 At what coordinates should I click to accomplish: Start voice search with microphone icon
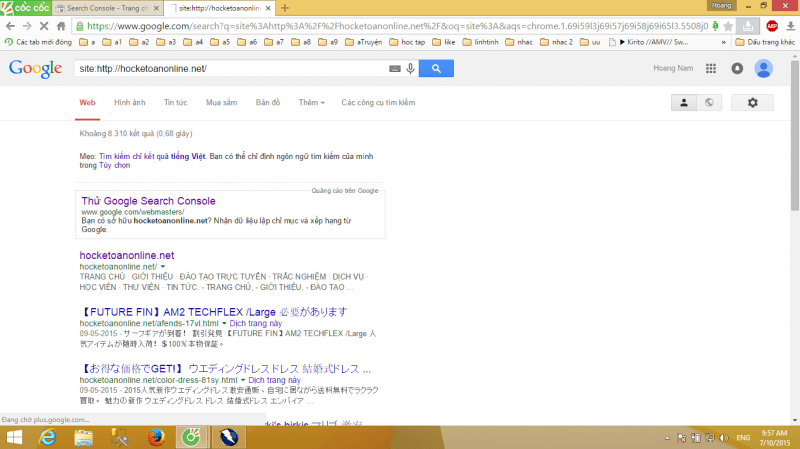click(410, 68)
